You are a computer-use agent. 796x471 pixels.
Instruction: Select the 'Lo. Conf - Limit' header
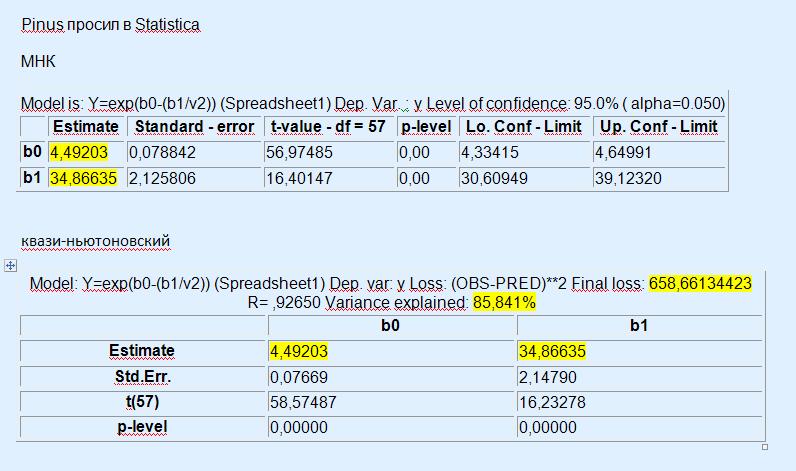click(x=524, y=126)
